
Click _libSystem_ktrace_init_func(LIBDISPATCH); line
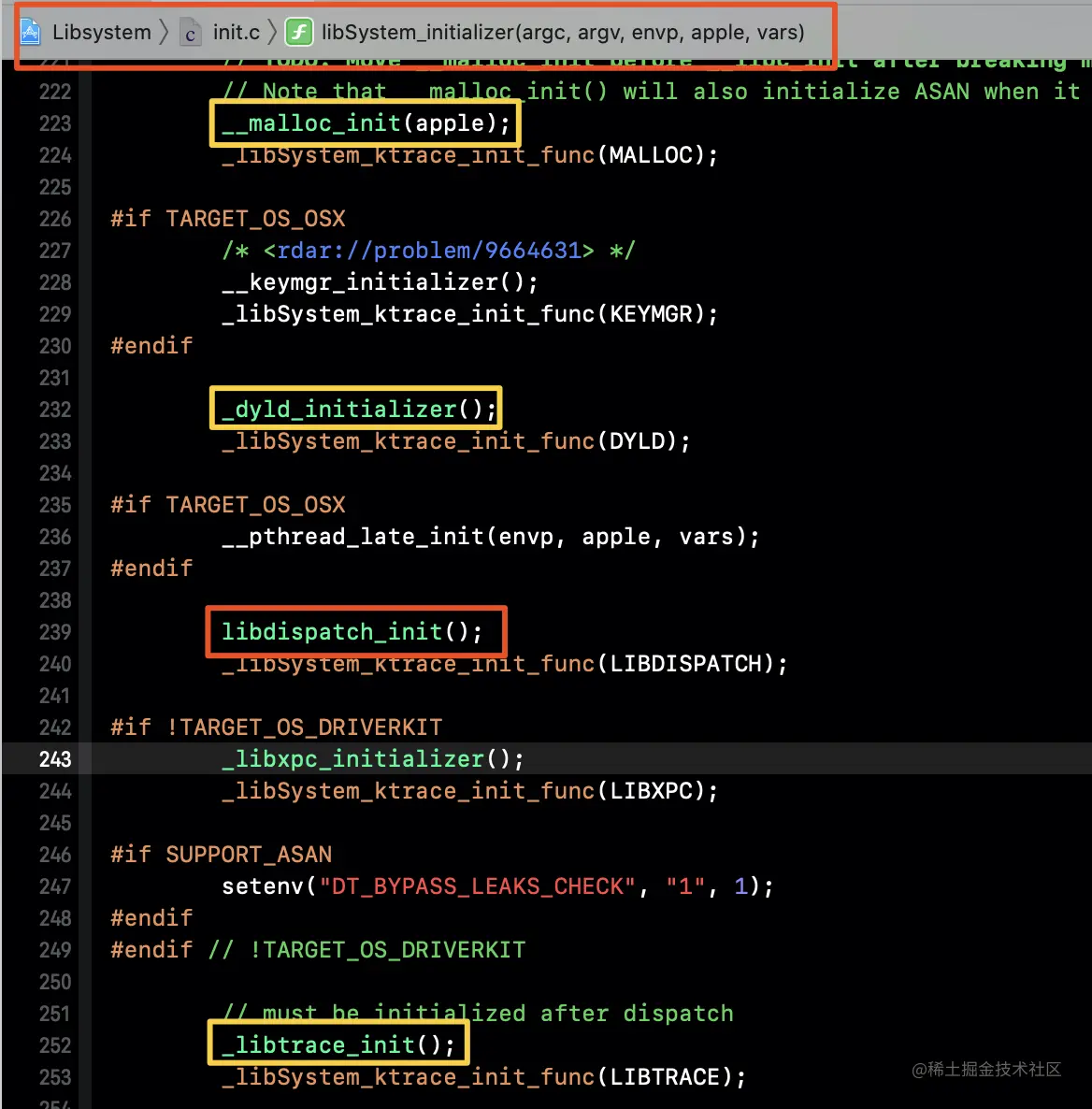coord(505,664)
